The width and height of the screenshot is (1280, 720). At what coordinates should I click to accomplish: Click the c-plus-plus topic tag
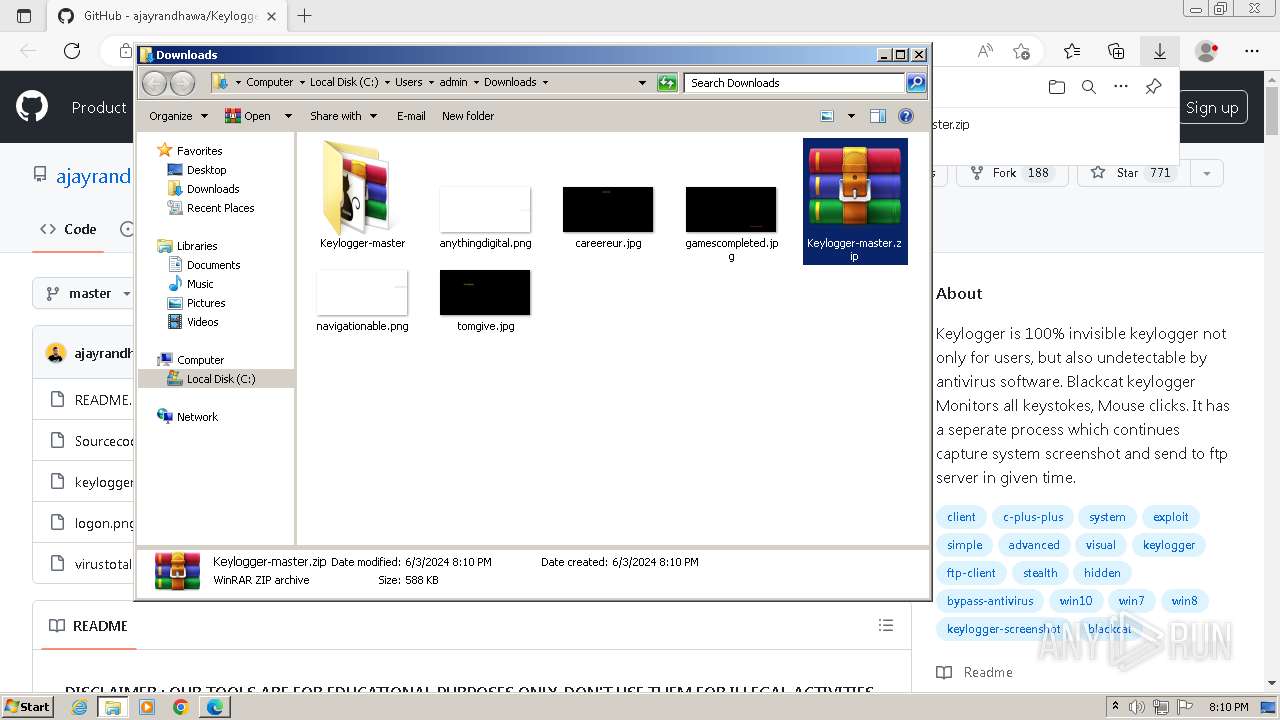pos(1033,517)
